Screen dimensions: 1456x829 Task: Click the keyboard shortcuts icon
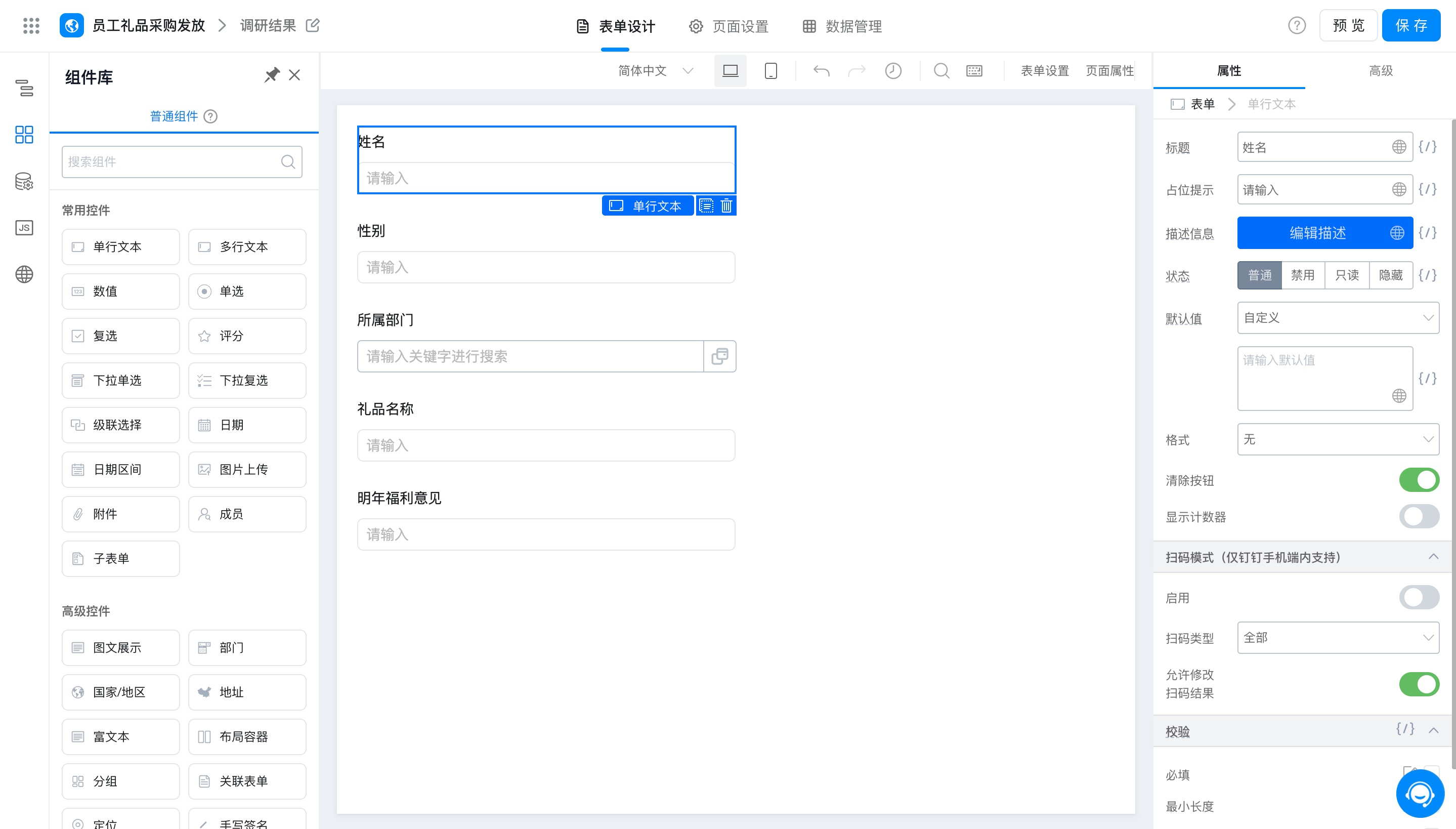point(973,71)
